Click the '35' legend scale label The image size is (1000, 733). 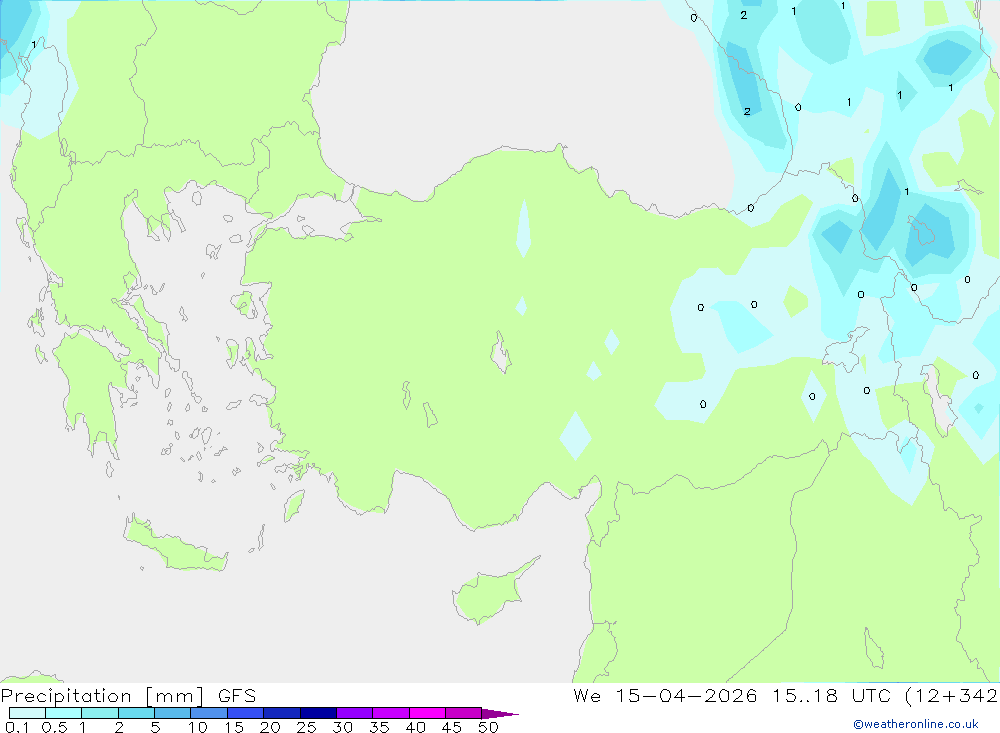click(379, 727)
